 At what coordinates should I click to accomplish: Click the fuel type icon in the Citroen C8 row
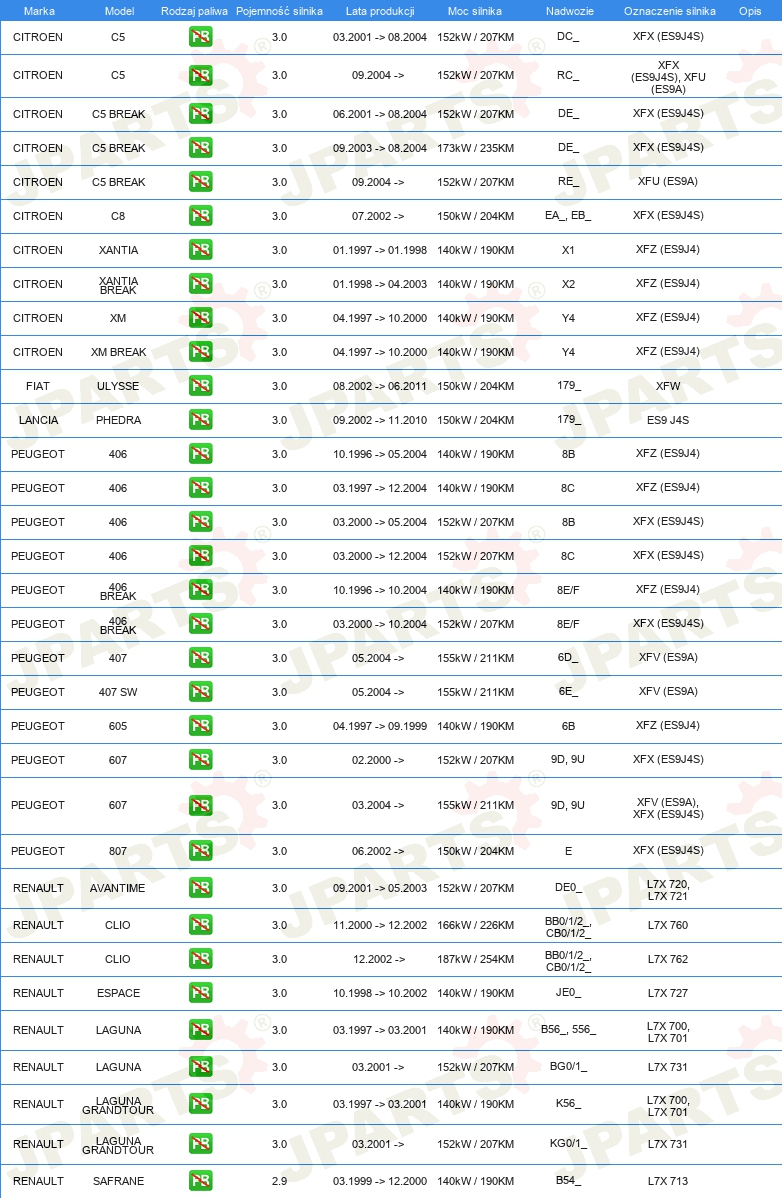[201, 215]
